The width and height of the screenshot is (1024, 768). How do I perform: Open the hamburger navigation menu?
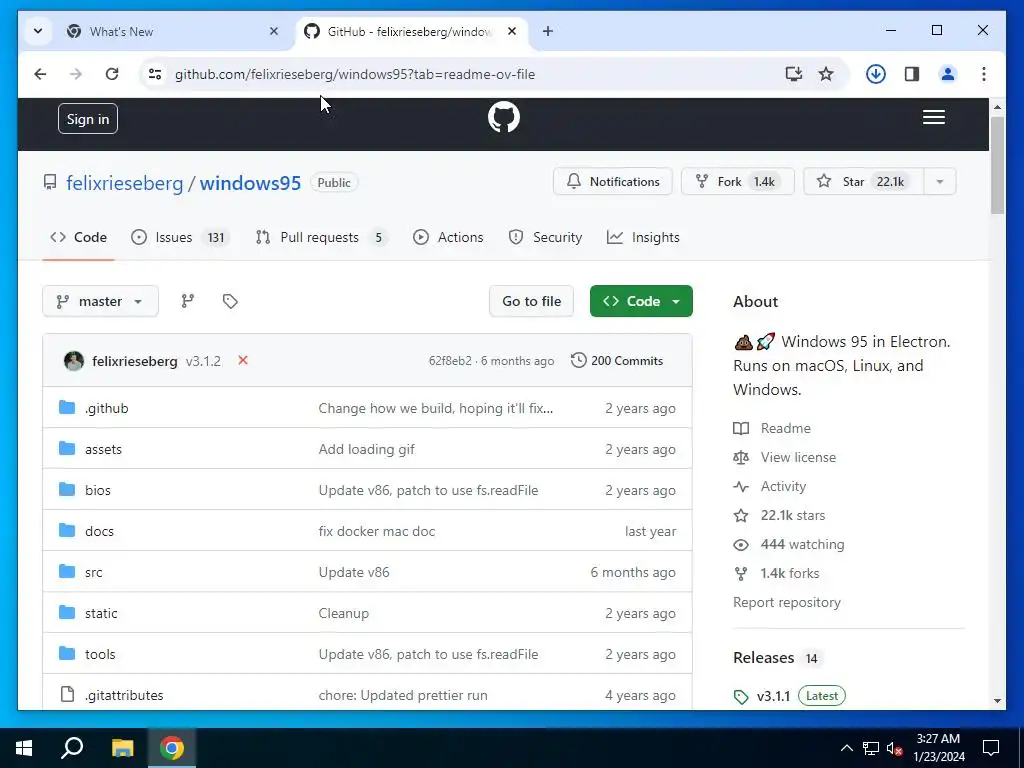(933, 118)
